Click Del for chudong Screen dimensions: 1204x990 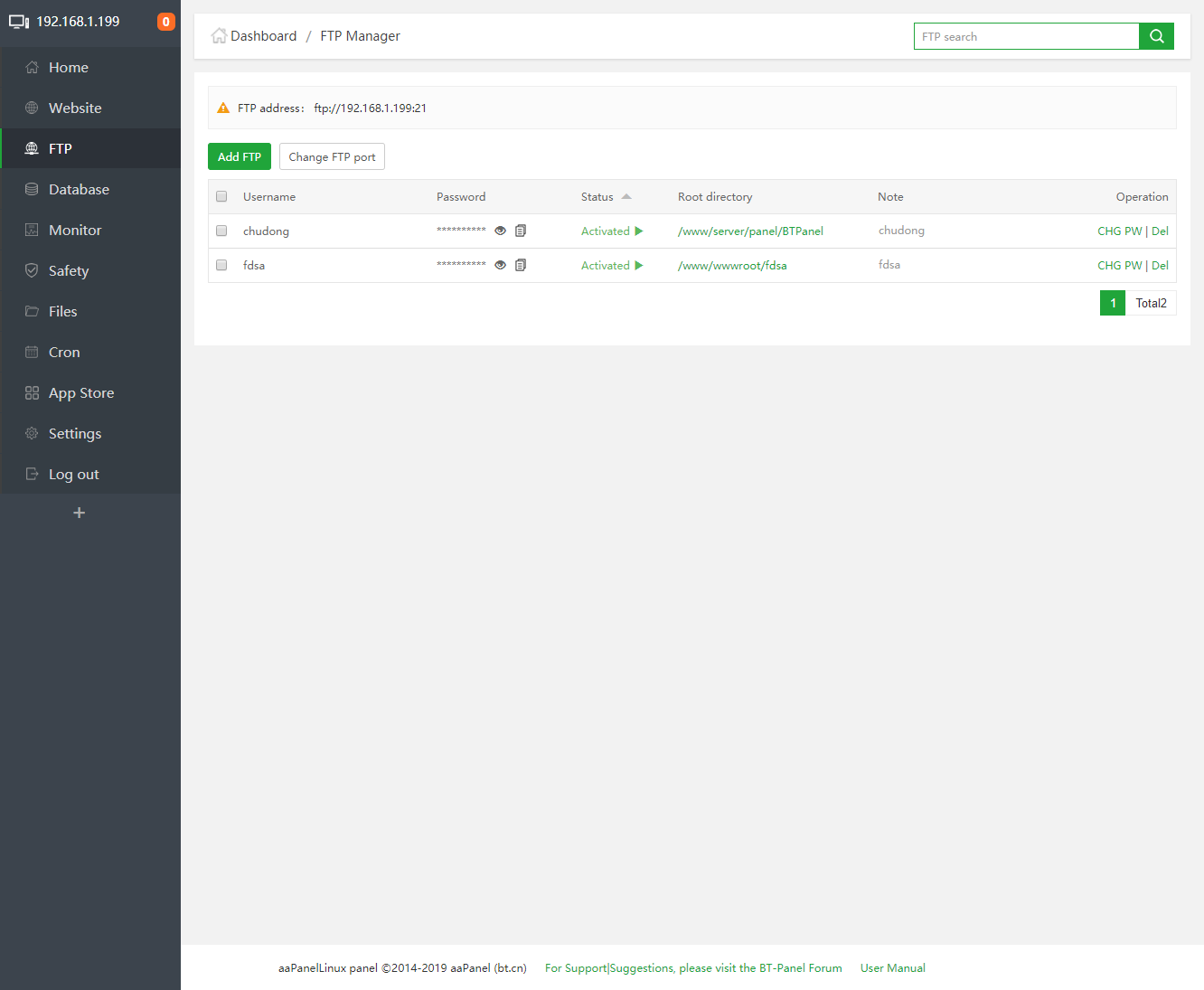(x=1160, y=231)
